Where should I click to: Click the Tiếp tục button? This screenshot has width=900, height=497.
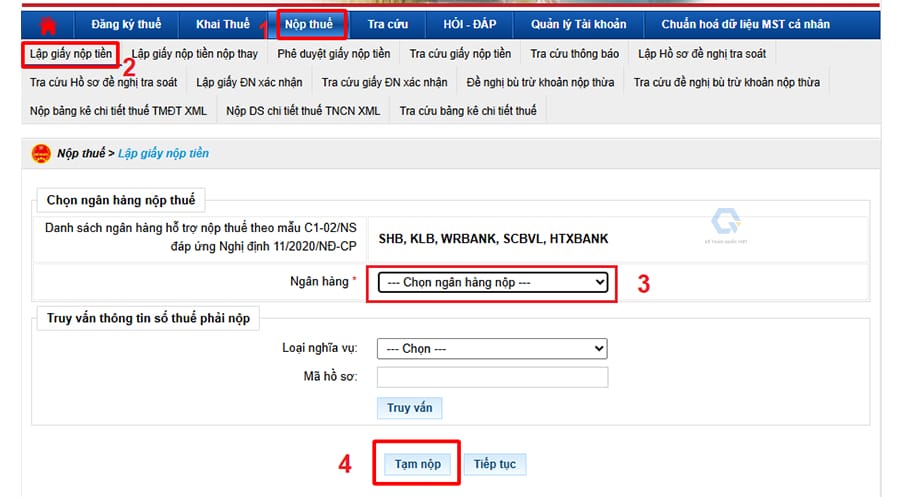494,464
